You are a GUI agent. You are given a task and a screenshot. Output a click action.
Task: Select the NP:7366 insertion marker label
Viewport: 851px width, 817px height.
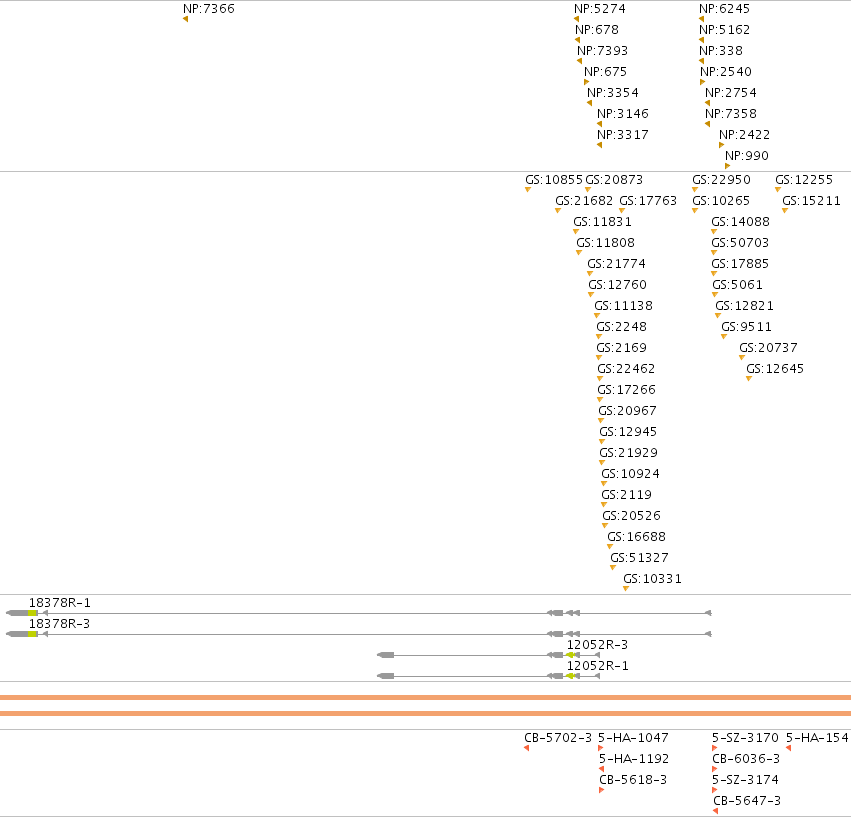[209, 9]
